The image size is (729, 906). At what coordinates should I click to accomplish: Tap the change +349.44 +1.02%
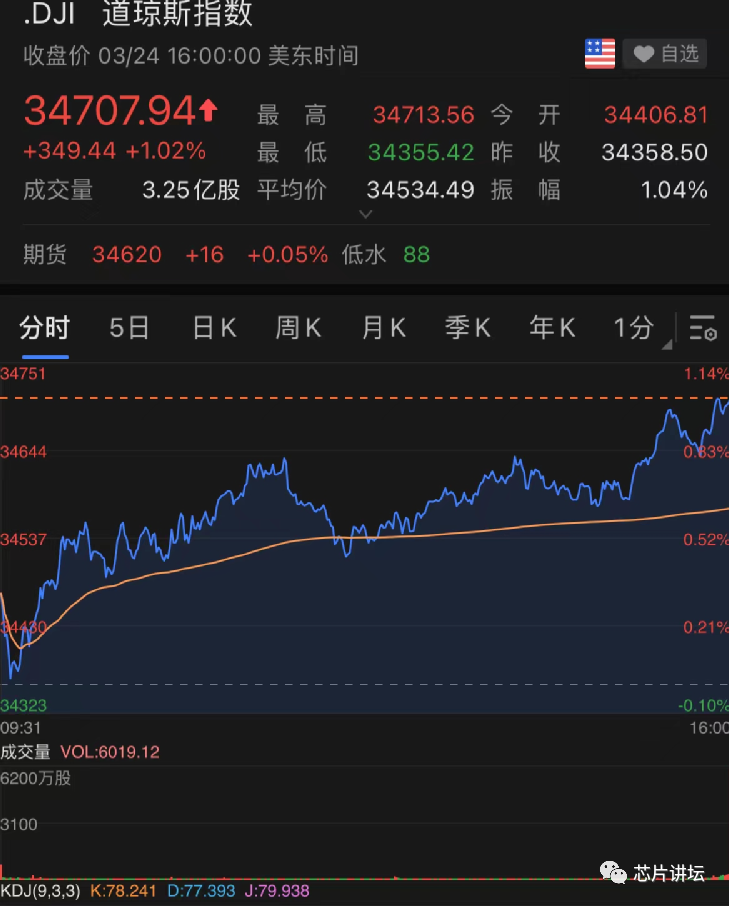[x=114, y=151]
